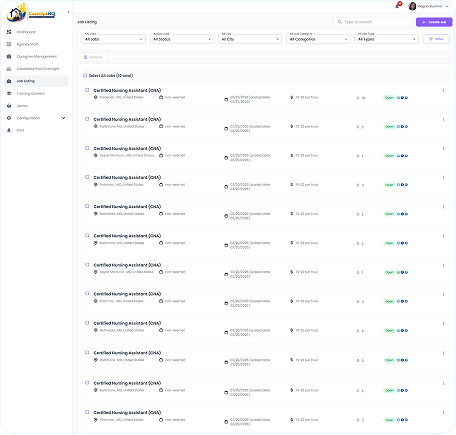Image resolution: width=456 pixels, height=435 pixels.
Task: Tick the checkbox for the Frederick job
Action: pyautogui.click(x=87, y=90)
